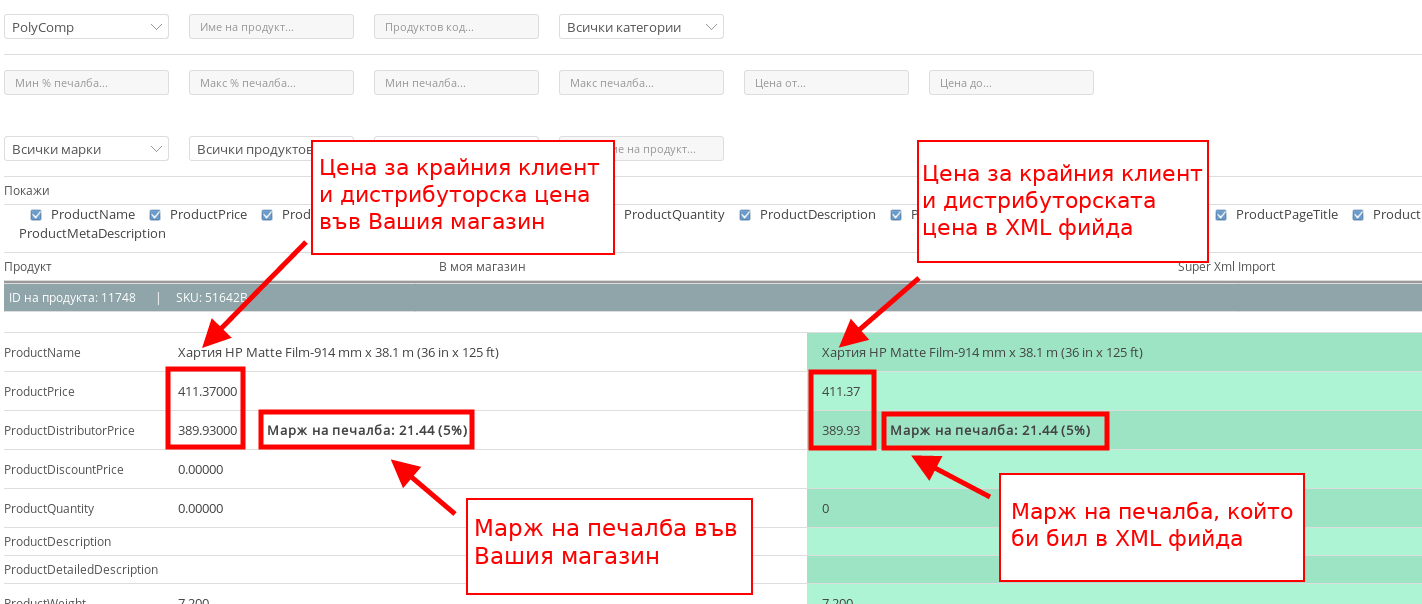The height and width of the screenshot is (604, 1422).
Task: Open the Всички марки brands dropdown
Action: 86,149
